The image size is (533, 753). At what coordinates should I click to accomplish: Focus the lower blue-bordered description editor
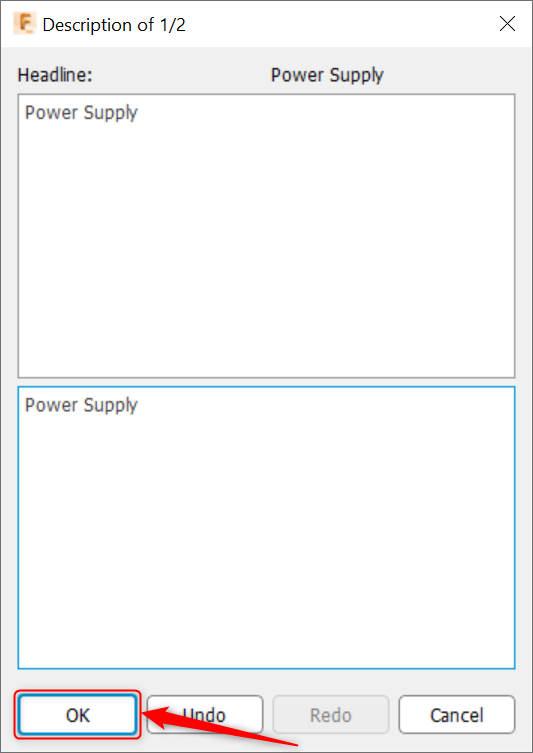266,527
